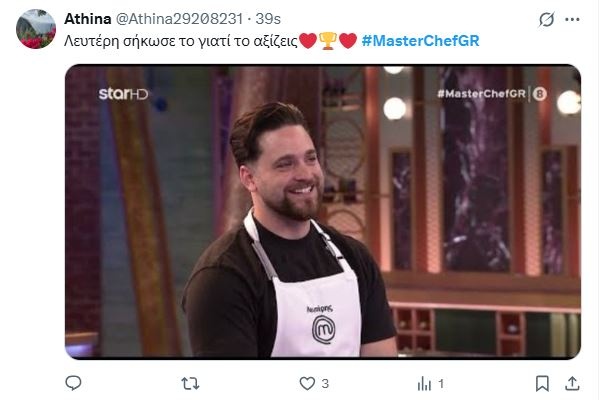Screen dimensions: 611x400
Task: Open Athina's profile picture avatar
Action: (x=36, y=29)
